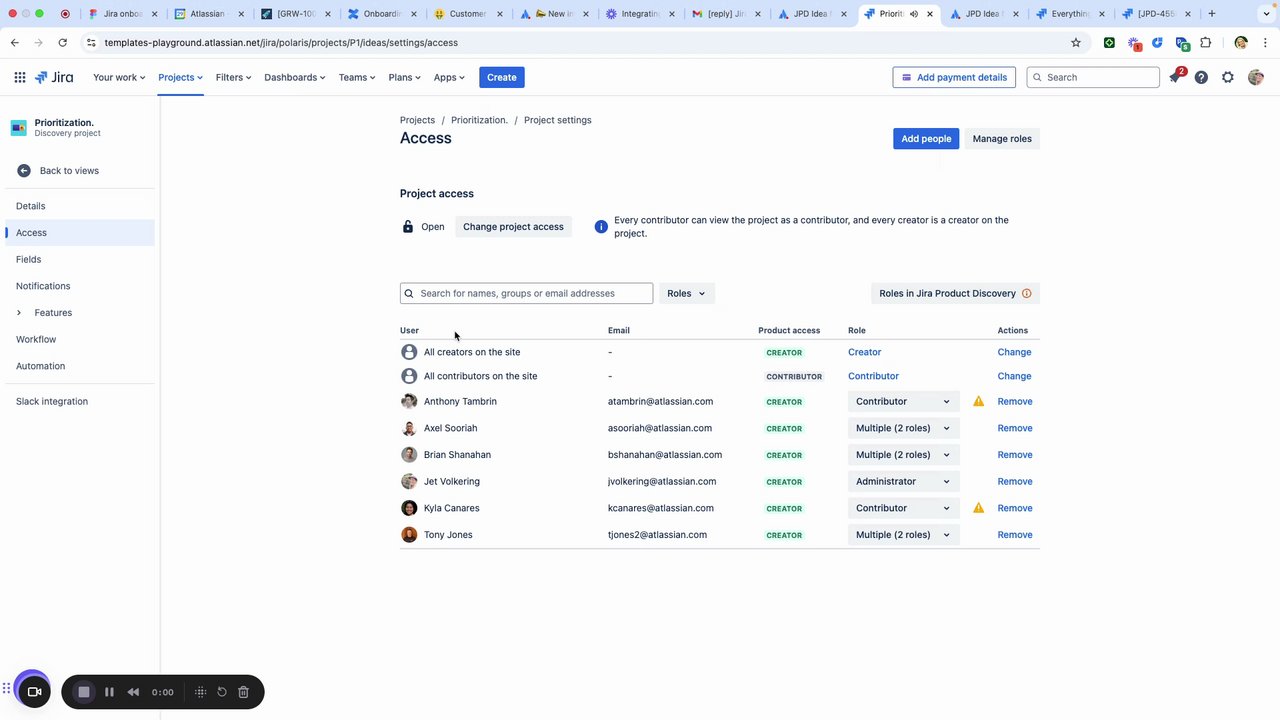Open Details in project settings sidebar
The width and height of the screenshot is (1280, 720).
(x=78, y=206)
